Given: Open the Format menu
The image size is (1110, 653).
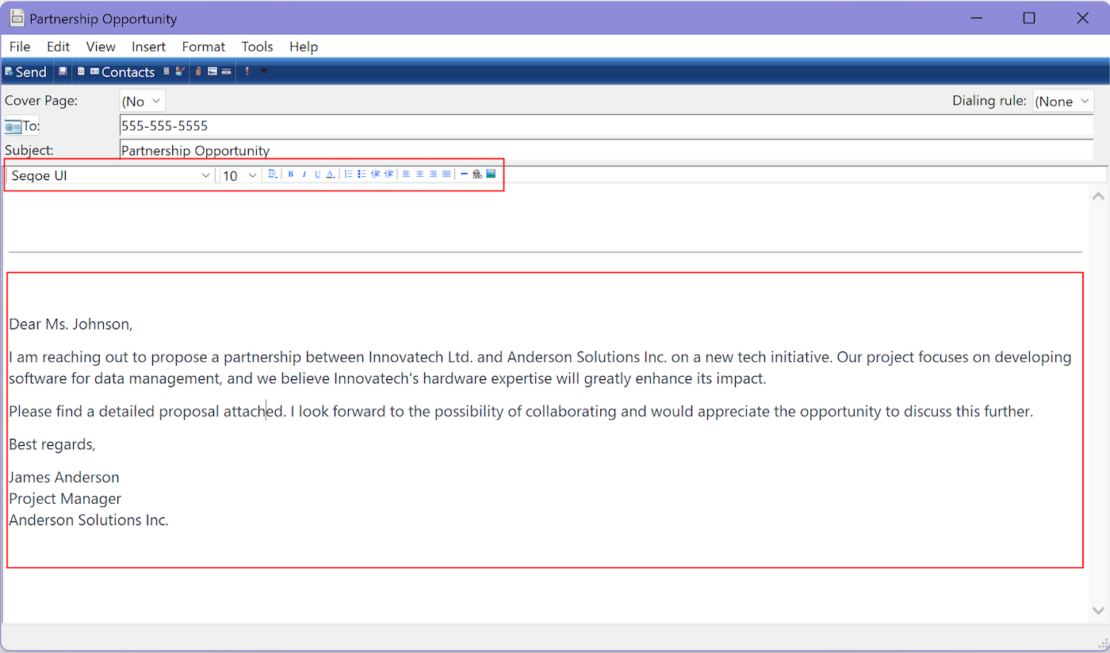Looking at the screenshot, I should [203, 47].
